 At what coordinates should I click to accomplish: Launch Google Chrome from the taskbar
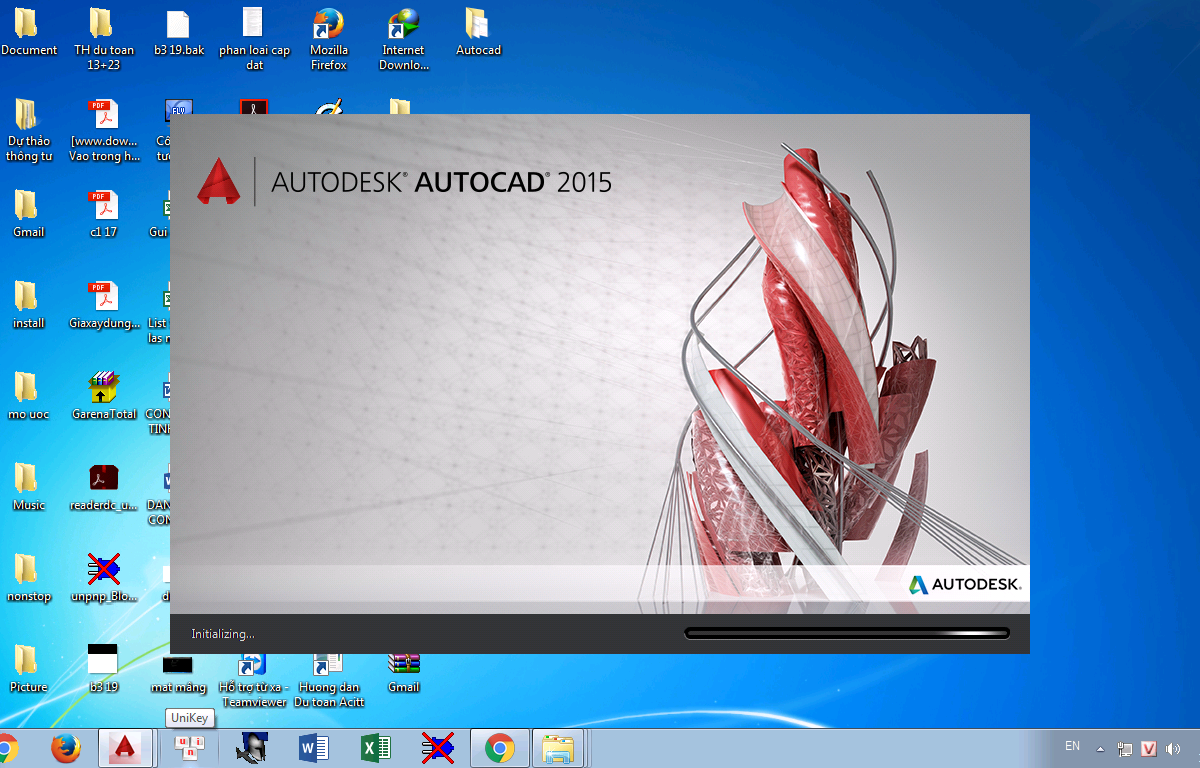tap(499, 748)
